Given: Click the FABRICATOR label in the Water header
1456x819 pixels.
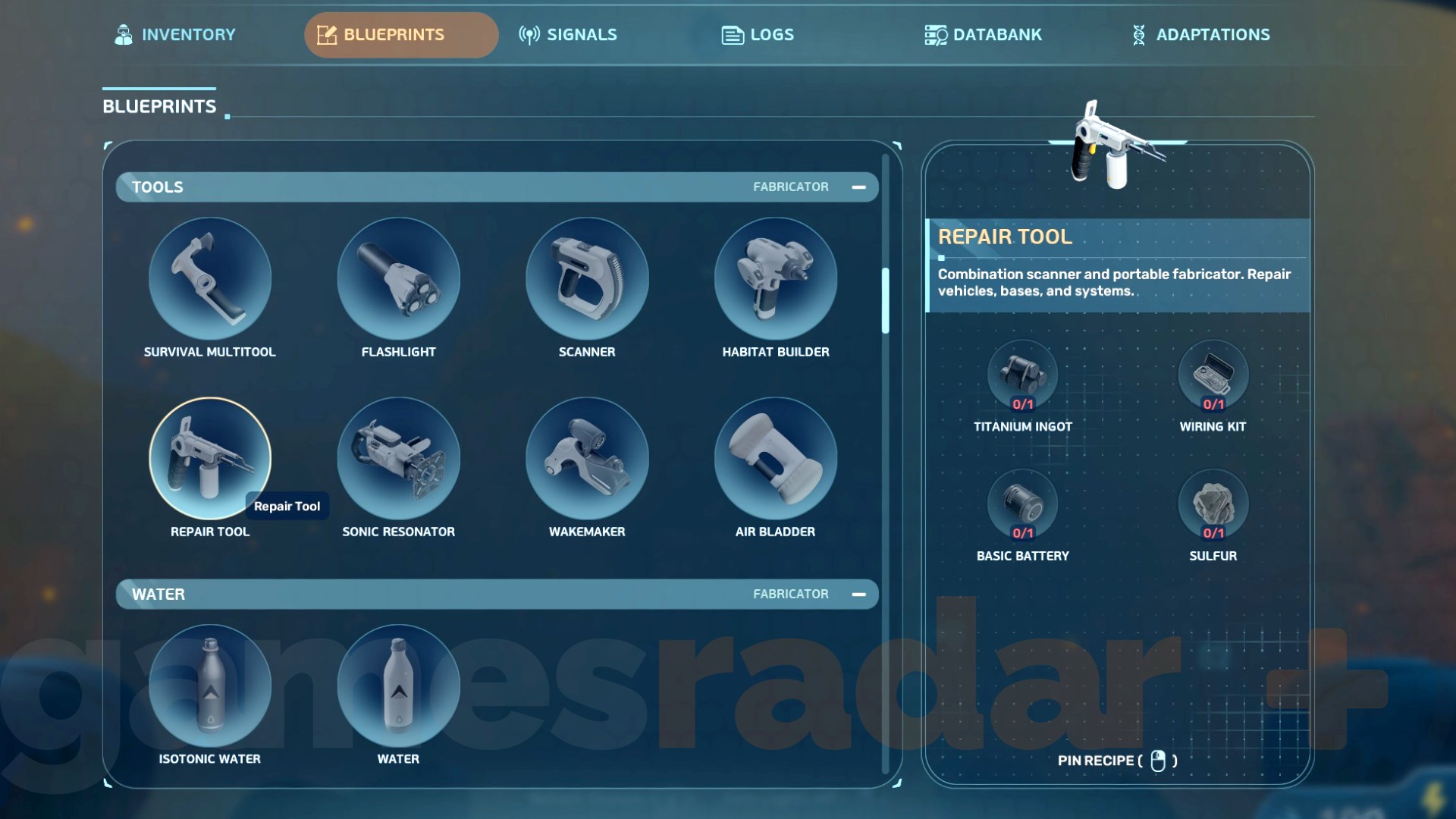Looking at the screenshot, I should point(791,595).
